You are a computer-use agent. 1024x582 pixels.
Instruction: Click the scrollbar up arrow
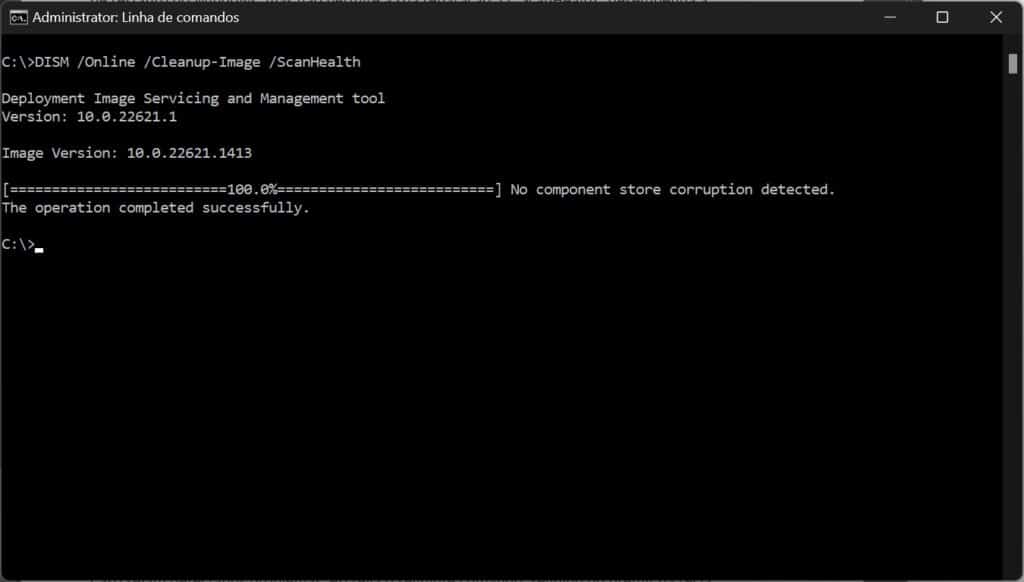pos(1013,46)
